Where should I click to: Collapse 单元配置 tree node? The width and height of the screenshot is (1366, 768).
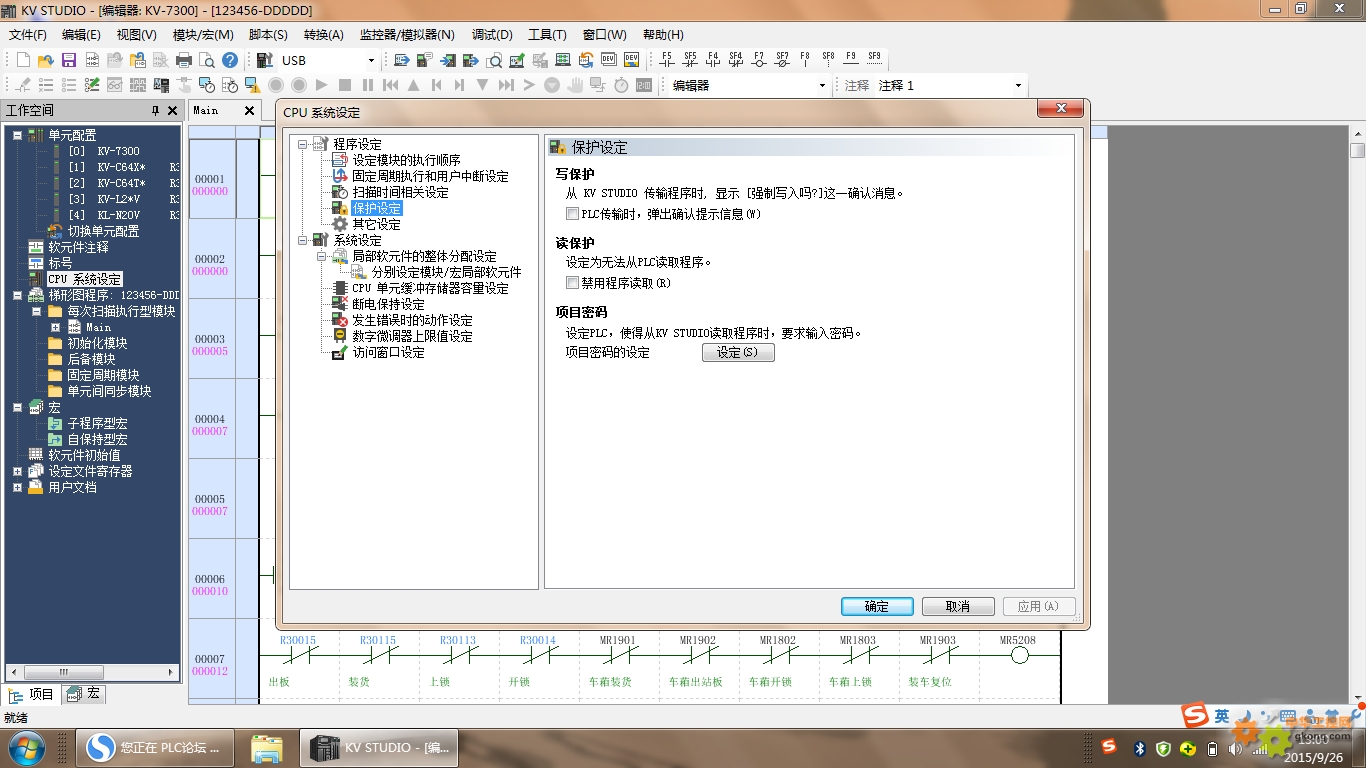tap(17, 135)
